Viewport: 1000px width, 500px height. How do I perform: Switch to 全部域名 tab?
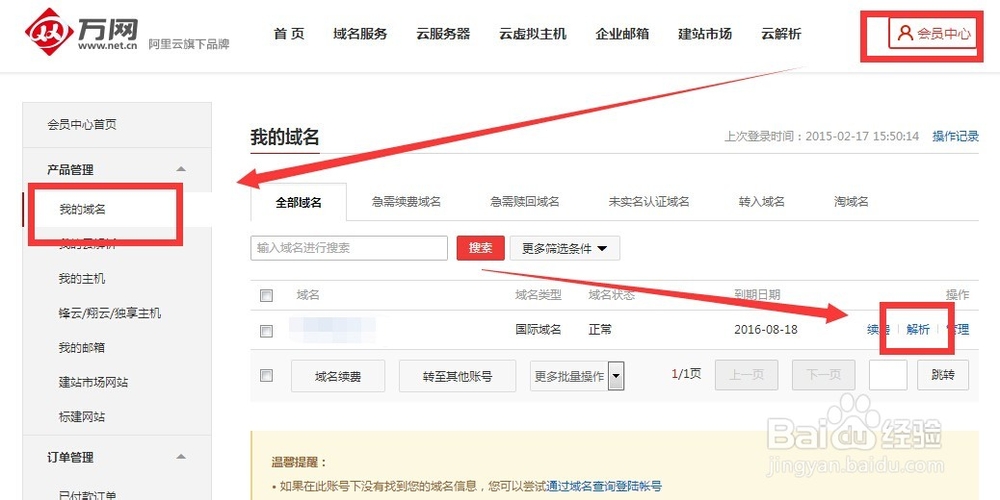pyautogui.click(x=298, y=202)
